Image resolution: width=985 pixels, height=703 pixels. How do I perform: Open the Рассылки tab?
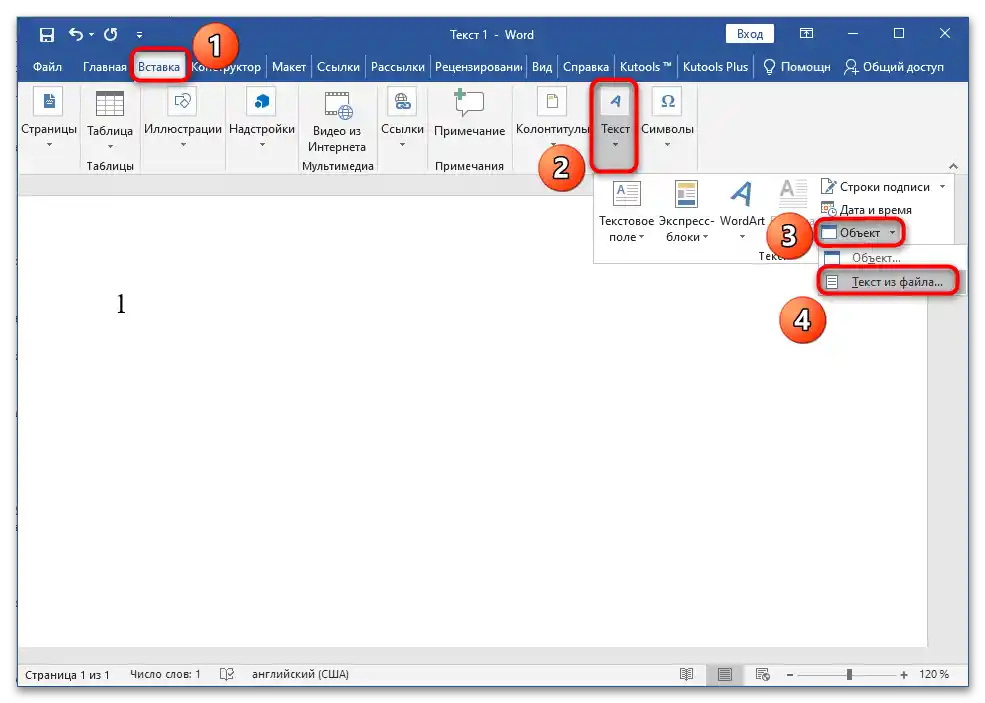coord(398,67)
